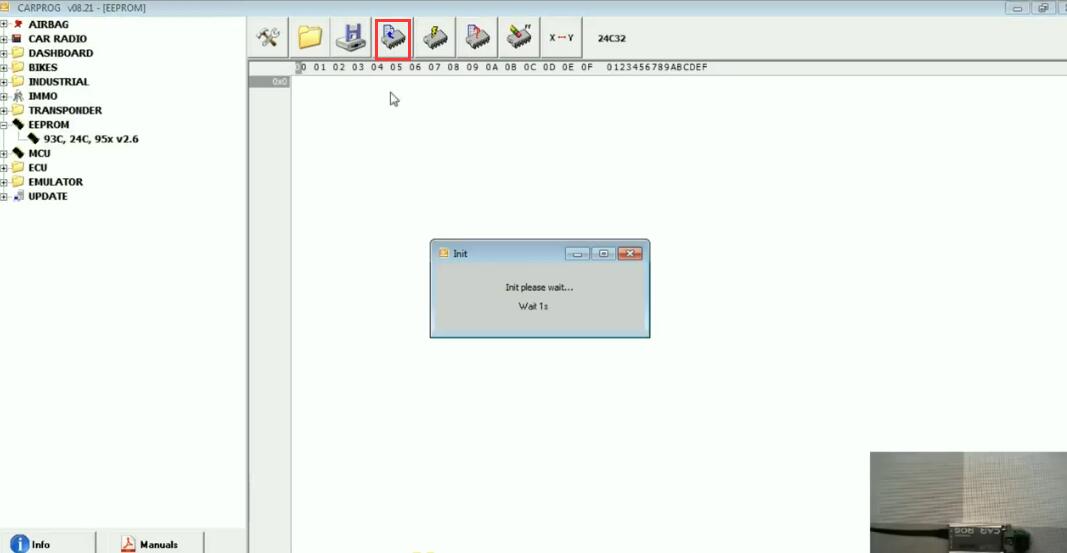Click the 0123456789ABCDEF ASCII header
The height and width of the screenshot is (553, 1067).
(x=657, y=67)
